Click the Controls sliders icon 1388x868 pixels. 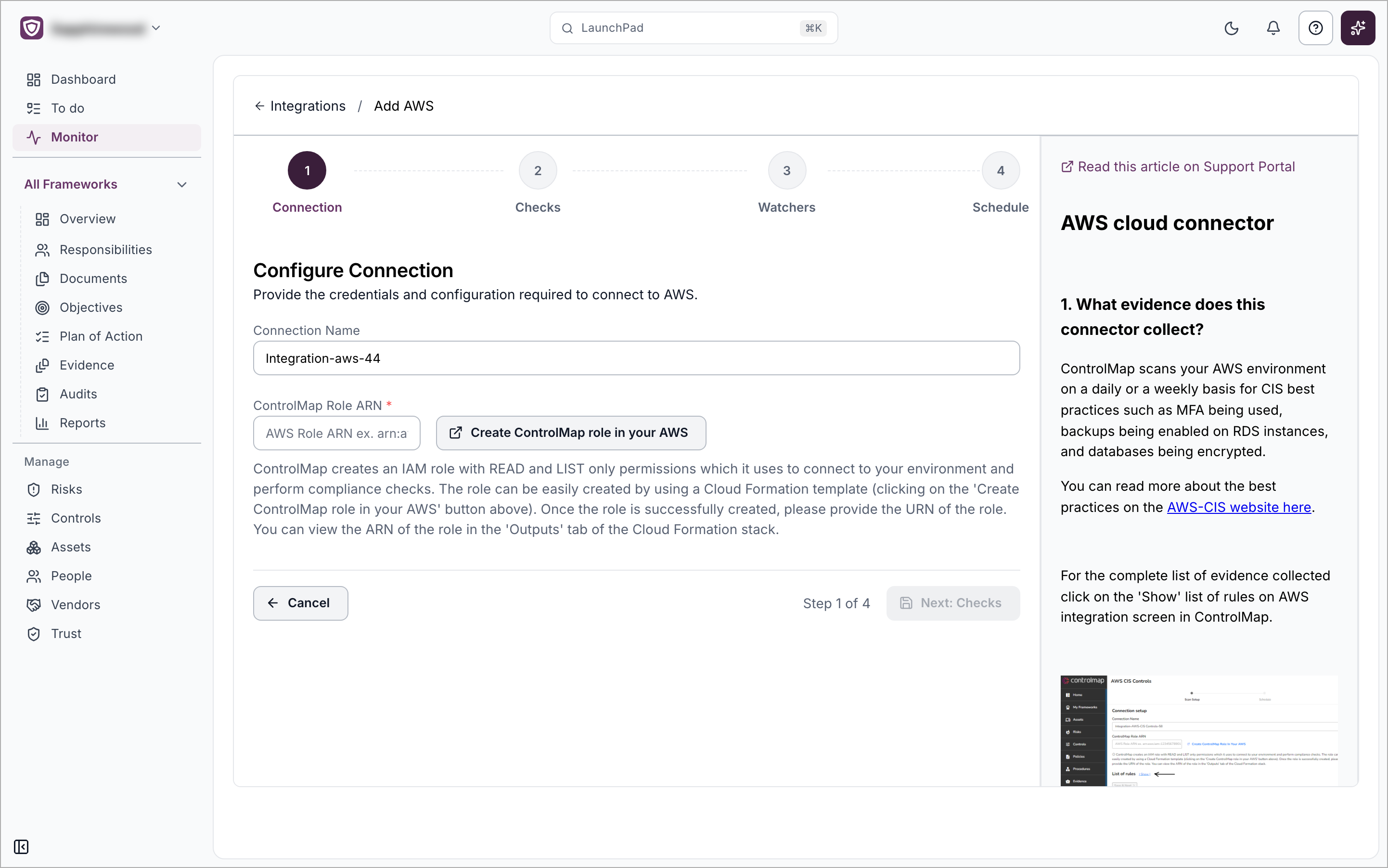pos(34,518)
